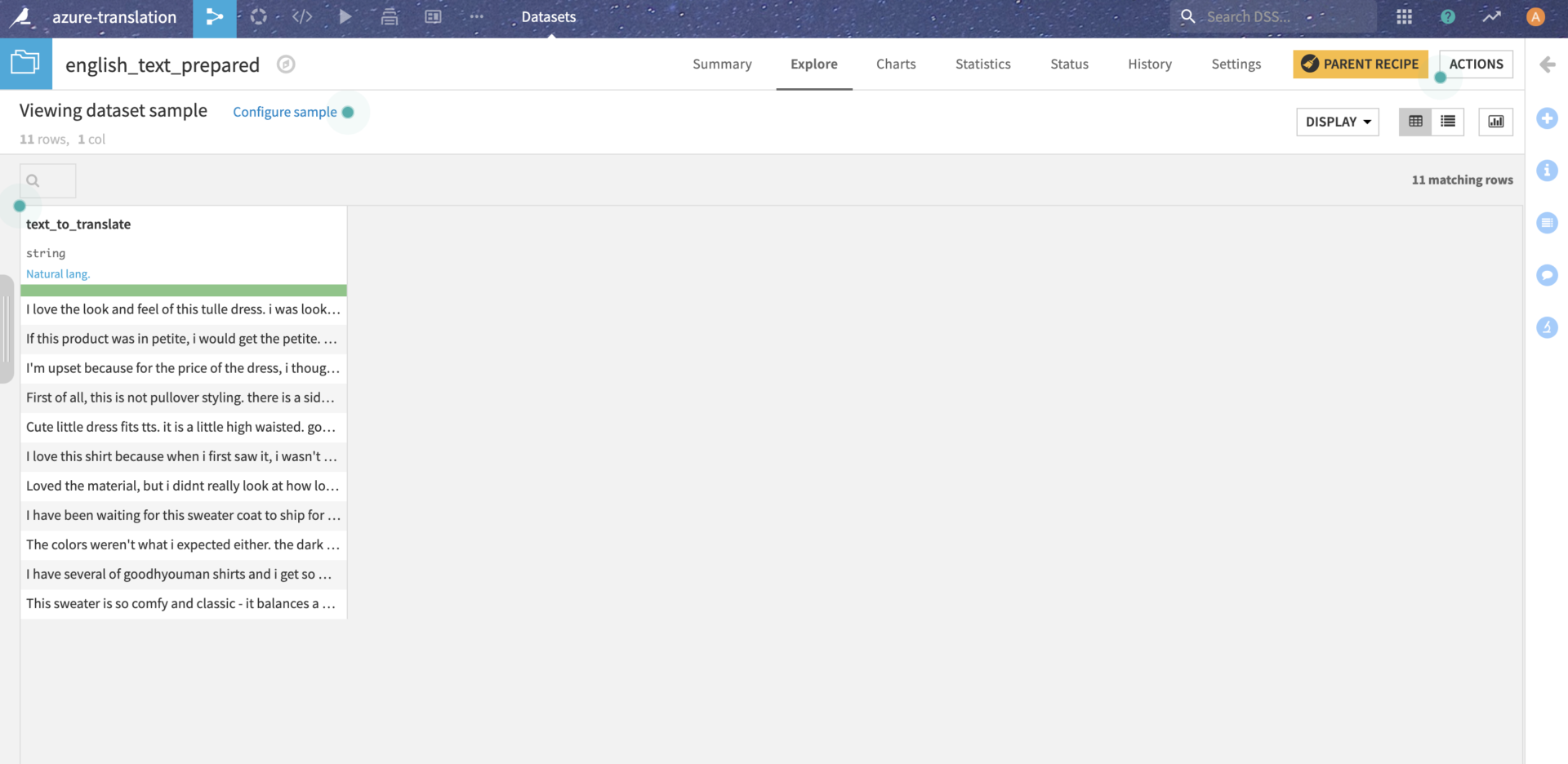Switch to list view layout

(x=1447, y=122)
